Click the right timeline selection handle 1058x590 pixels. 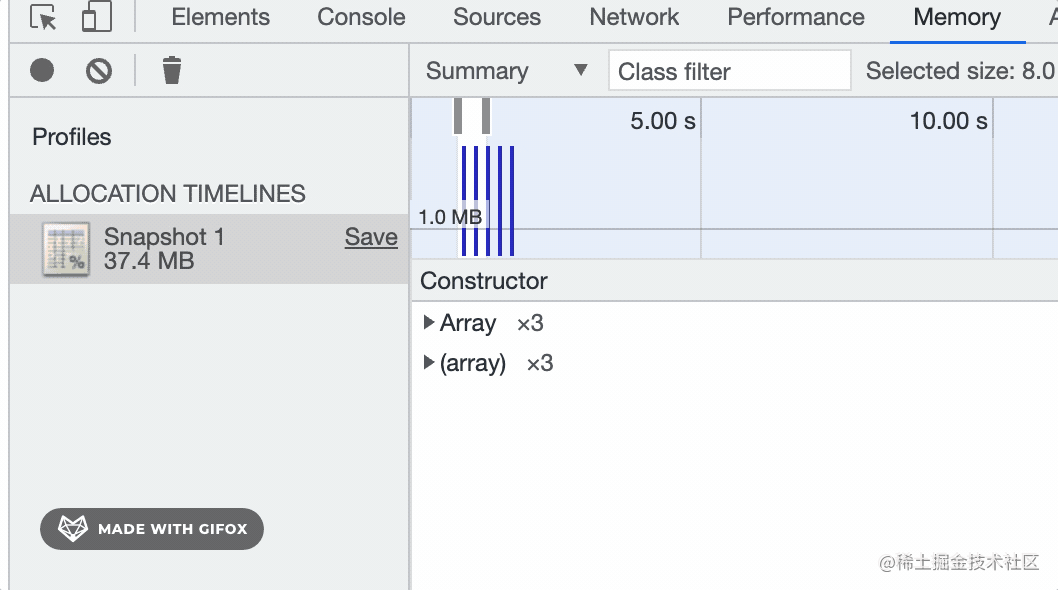pos(486,116)
